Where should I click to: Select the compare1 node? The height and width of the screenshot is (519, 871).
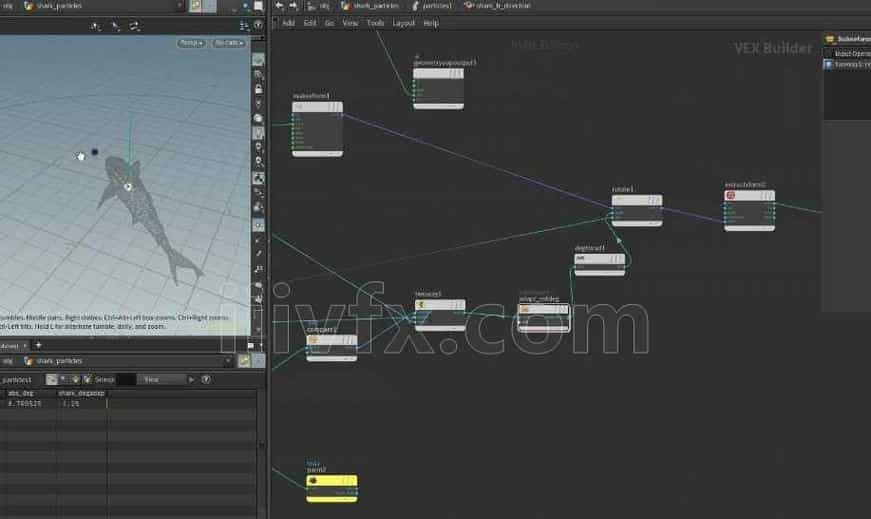tap(332, 347)
